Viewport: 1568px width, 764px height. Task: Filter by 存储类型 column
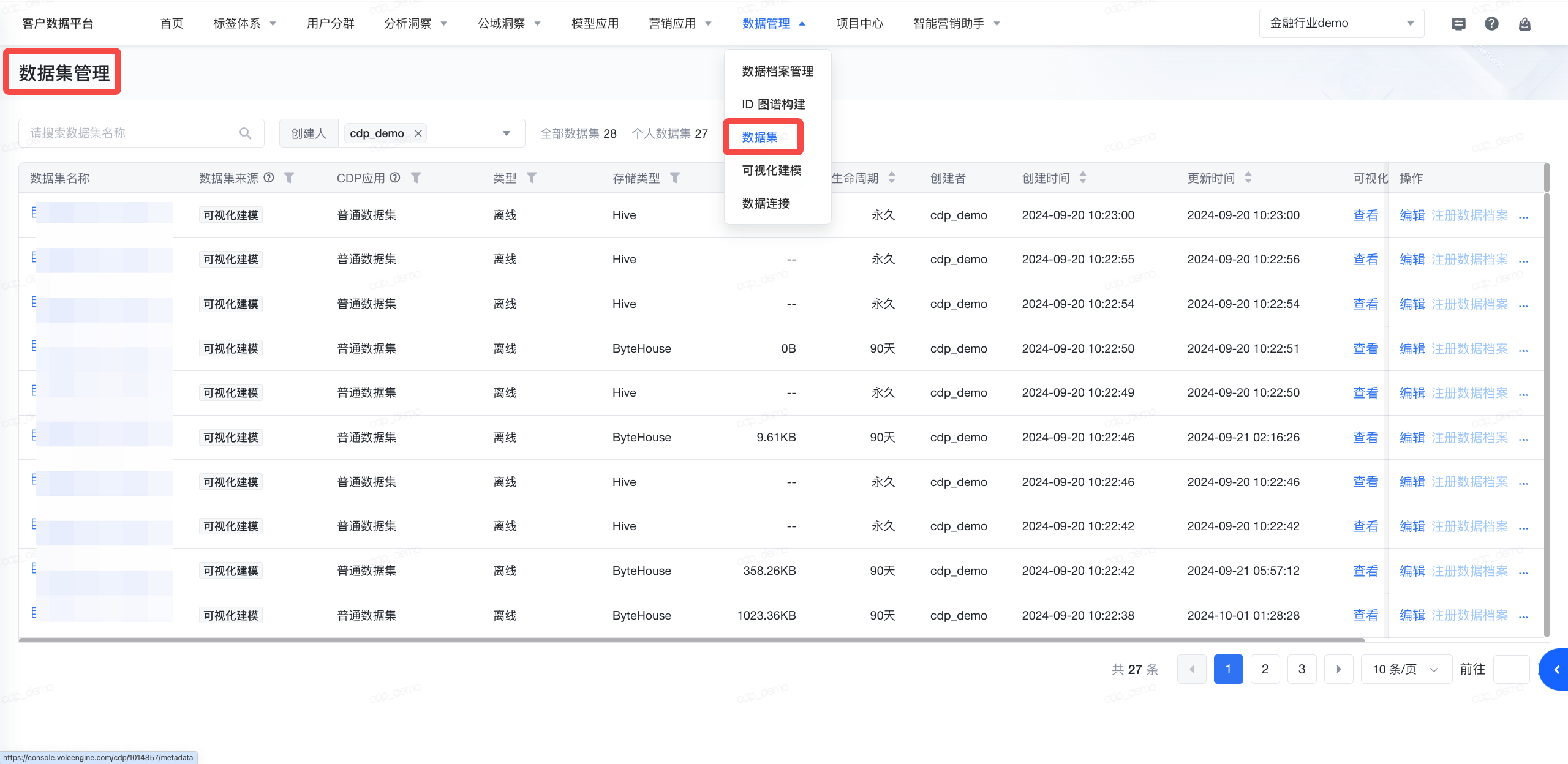[x=675, y=178]
